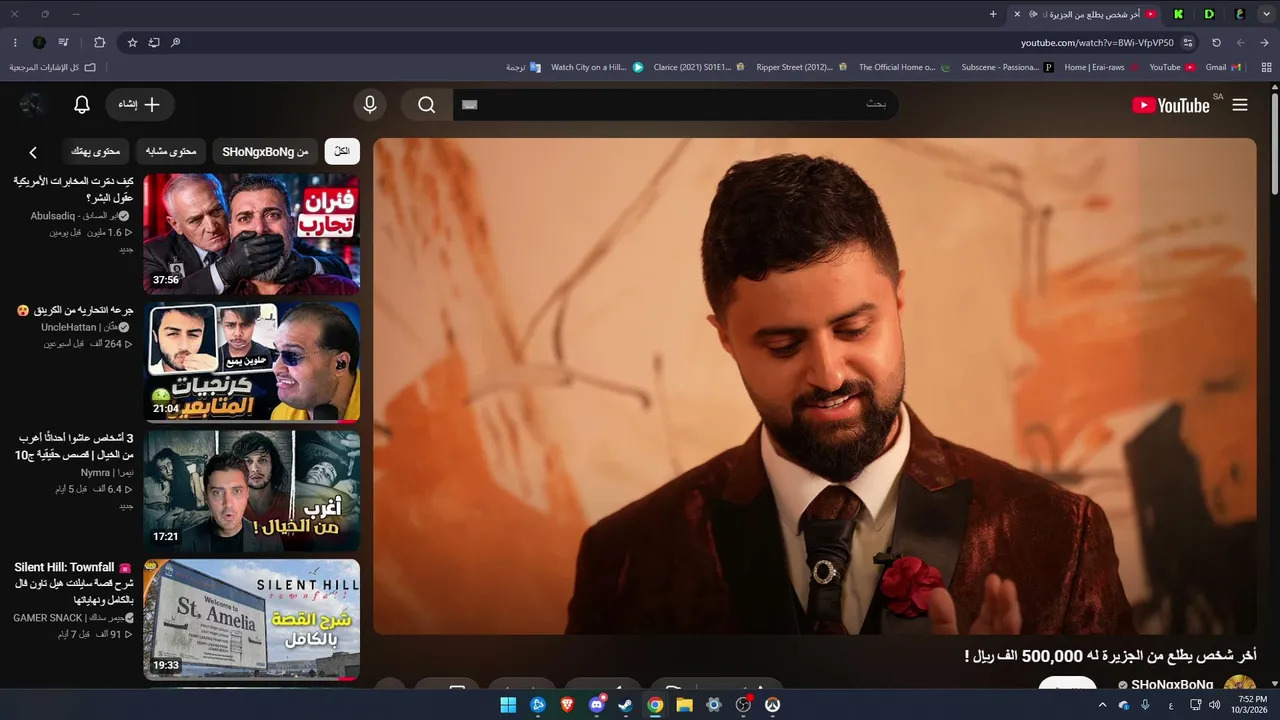
Task: Open the 'فئران تجارب' video thumbnail
Action: pos(252,234)
